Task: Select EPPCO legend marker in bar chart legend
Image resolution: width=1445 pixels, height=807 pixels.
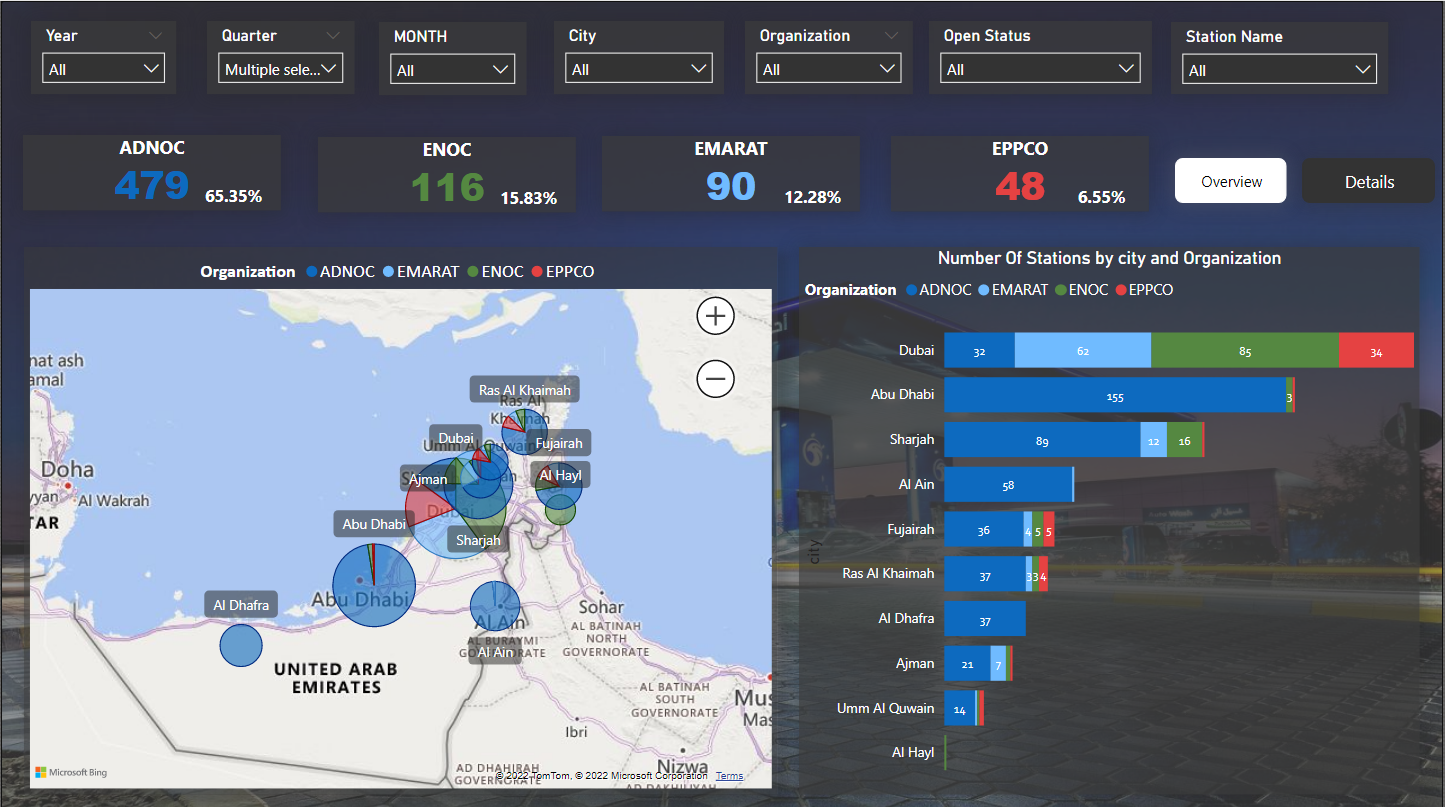Action: [x=1122, y=290]
